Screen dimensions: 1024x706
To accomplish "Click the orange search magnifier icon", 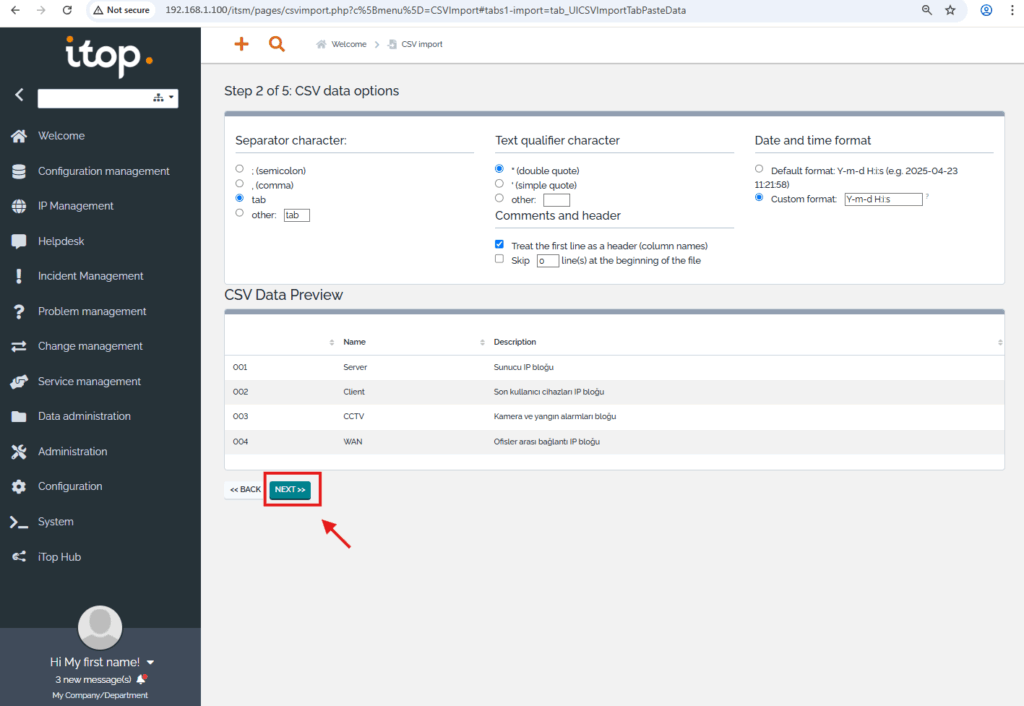I will [x=277, y=44].
